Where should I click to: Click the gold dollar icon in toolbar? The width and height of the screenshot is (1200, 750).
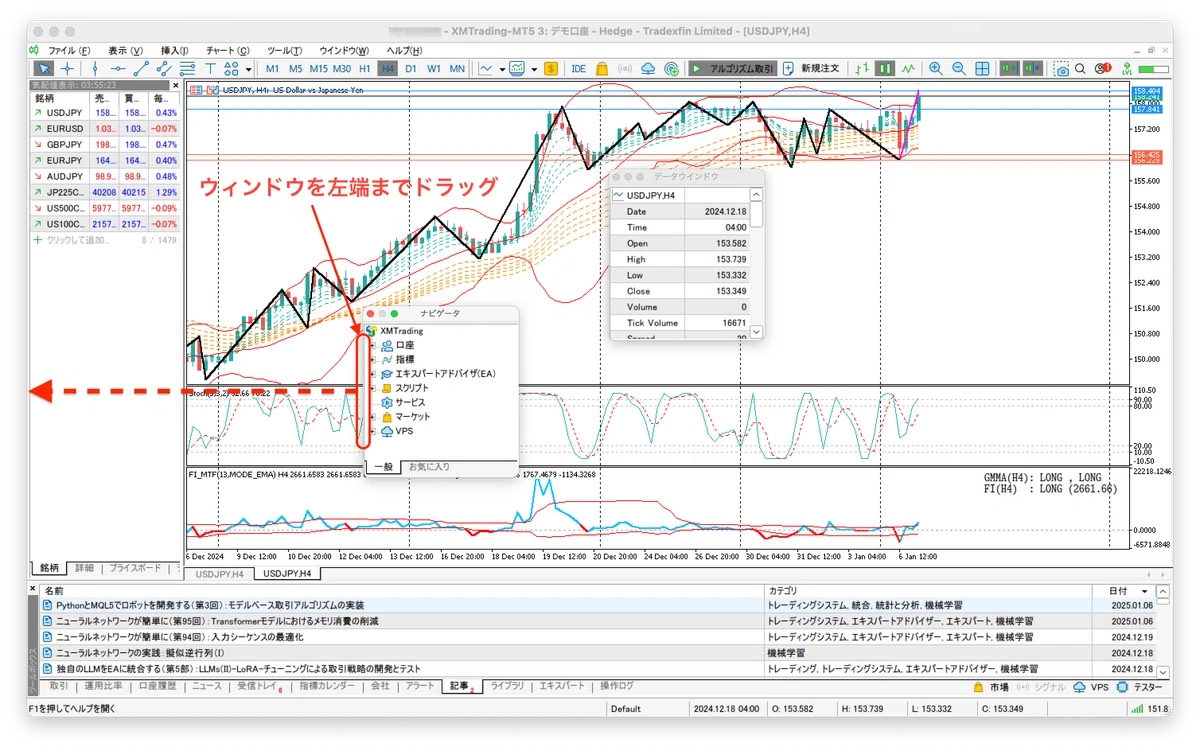click(x=551, y=69)
